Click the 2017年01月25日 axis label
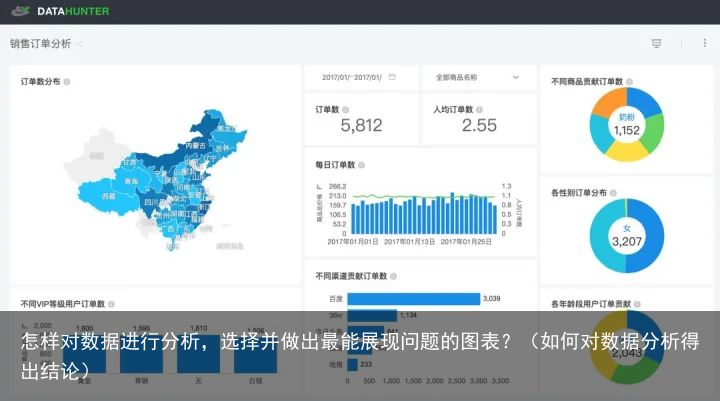The width and height of the screenshot is (720, 401). (x=466, y=242)
